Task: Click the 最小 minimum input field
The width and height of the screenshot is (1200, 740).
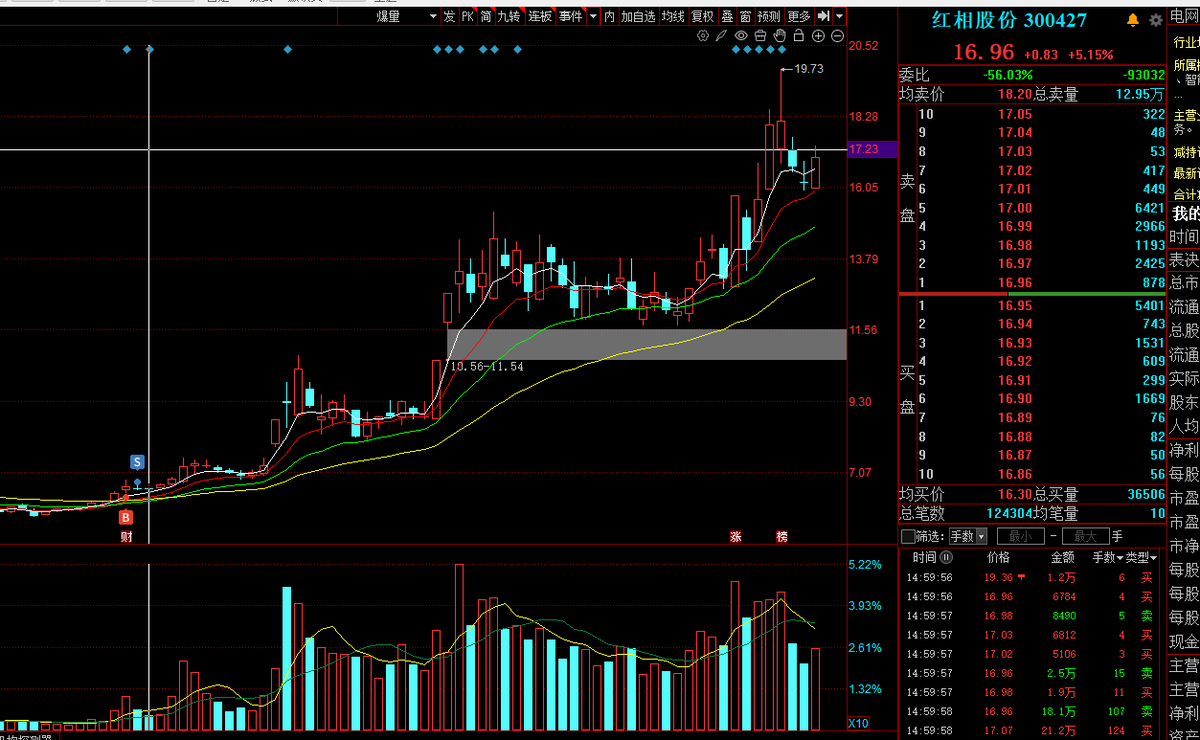Action: (1020, 536)
